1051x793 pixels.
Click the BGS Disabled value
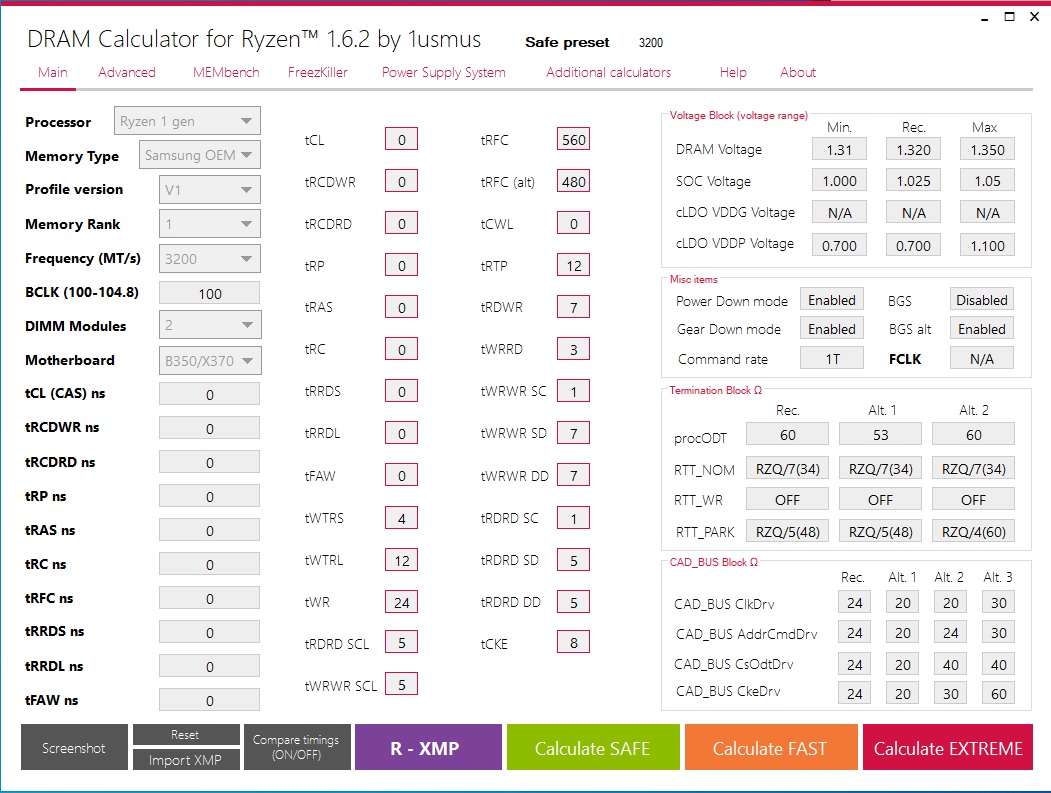pyautogui.click(x=981, y=300)
